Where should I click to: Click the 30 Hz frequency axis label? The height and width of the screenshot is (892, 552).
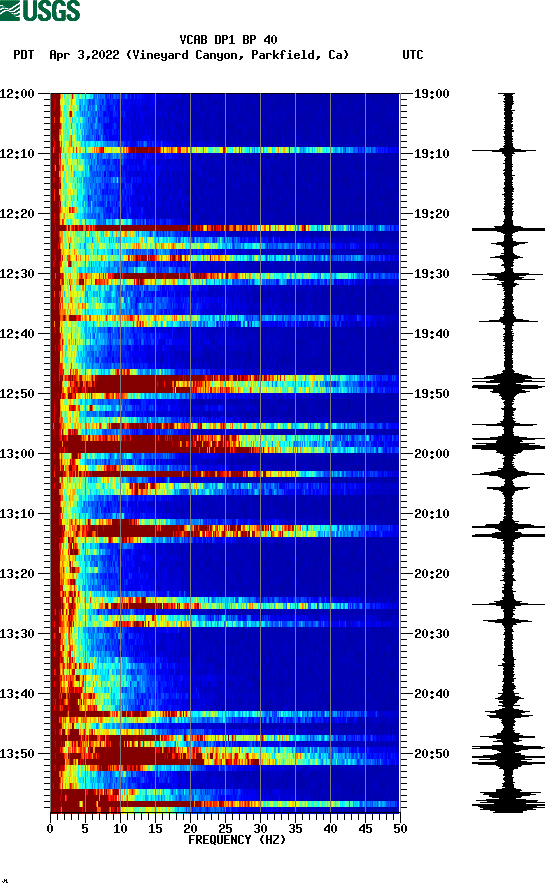tap(260, 829)
